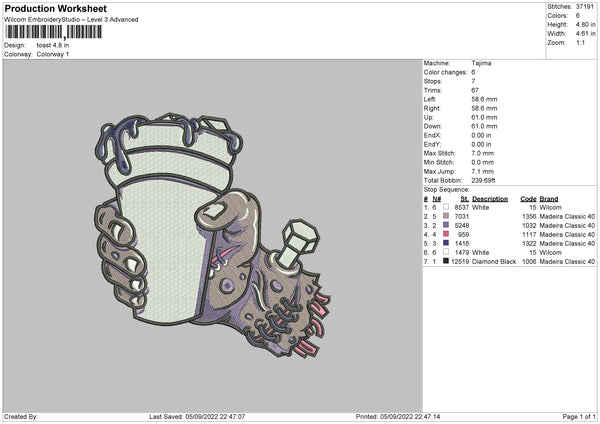The height and width of the screenshot is (424, 600).
Task: Click the Stitches count value 37191
Action: click(x=587, y=6)
